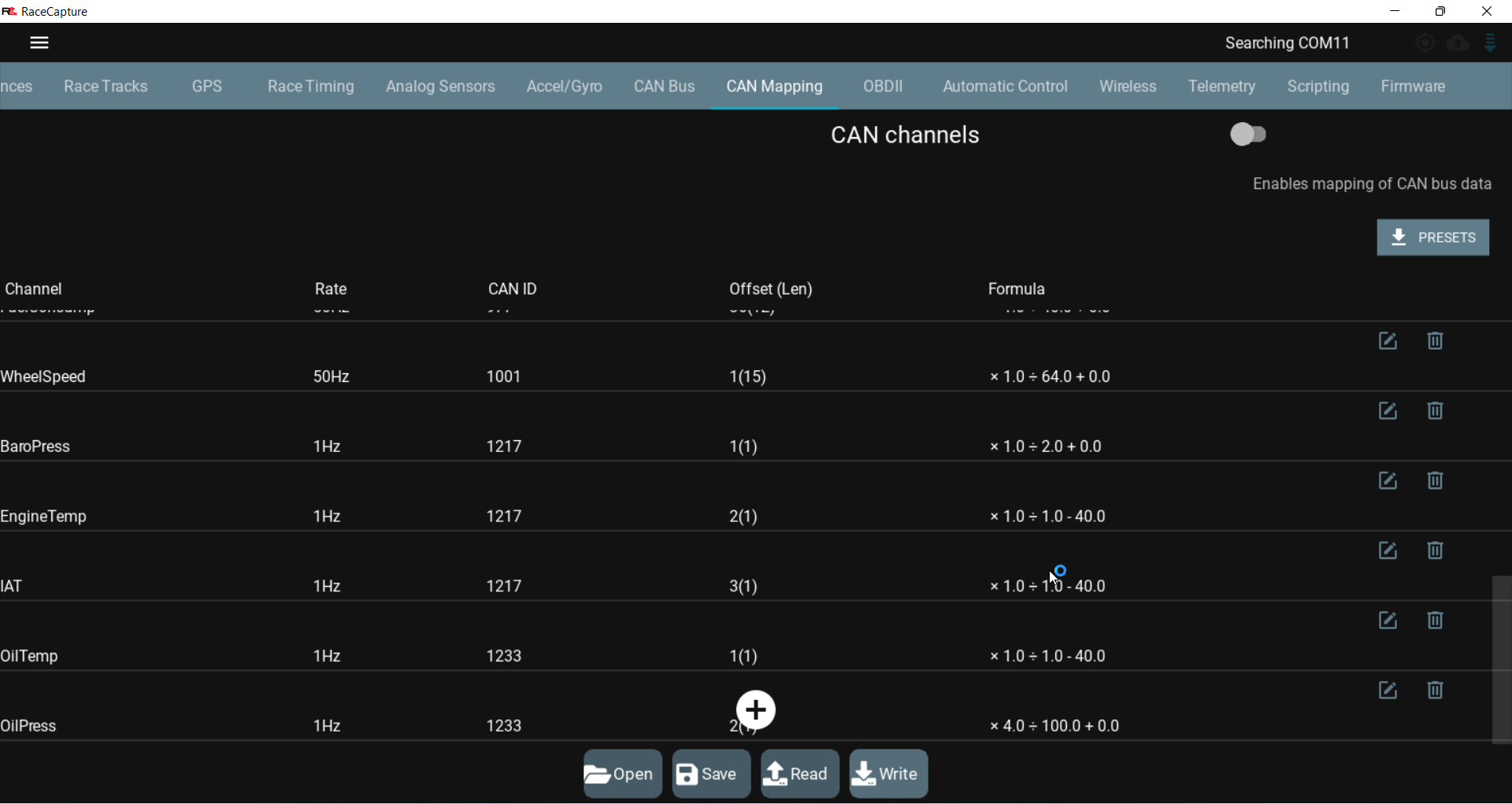Go to Automatic Control tab
The image size is (1512, 804).
[x=1005, y=87]
